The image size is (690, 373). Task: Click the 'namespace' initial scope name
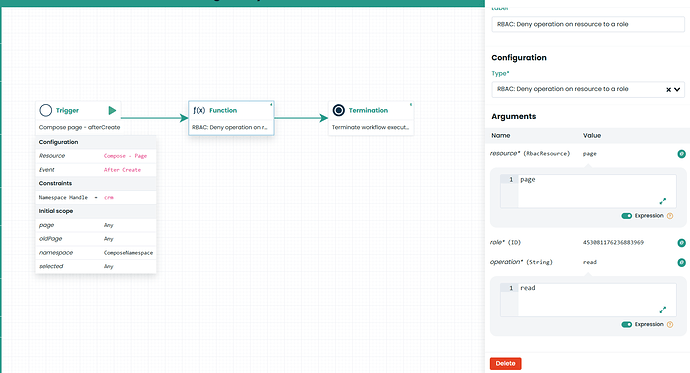[x=56, y=253]
